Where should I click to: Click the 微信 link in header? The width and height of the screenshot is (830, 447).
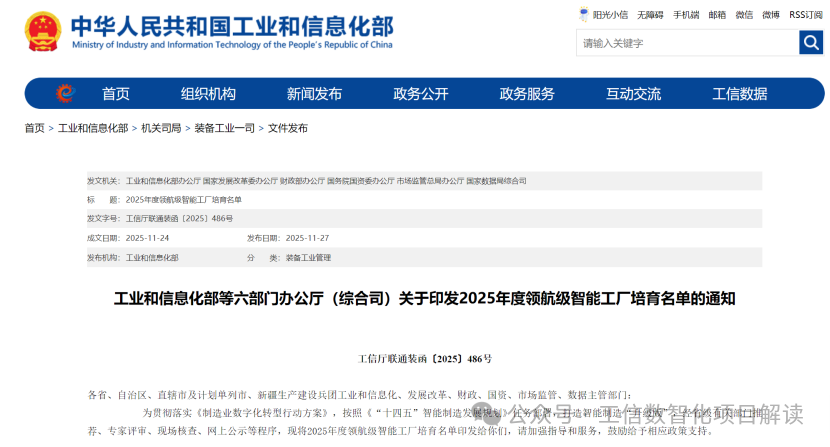[x=744, y=15]
